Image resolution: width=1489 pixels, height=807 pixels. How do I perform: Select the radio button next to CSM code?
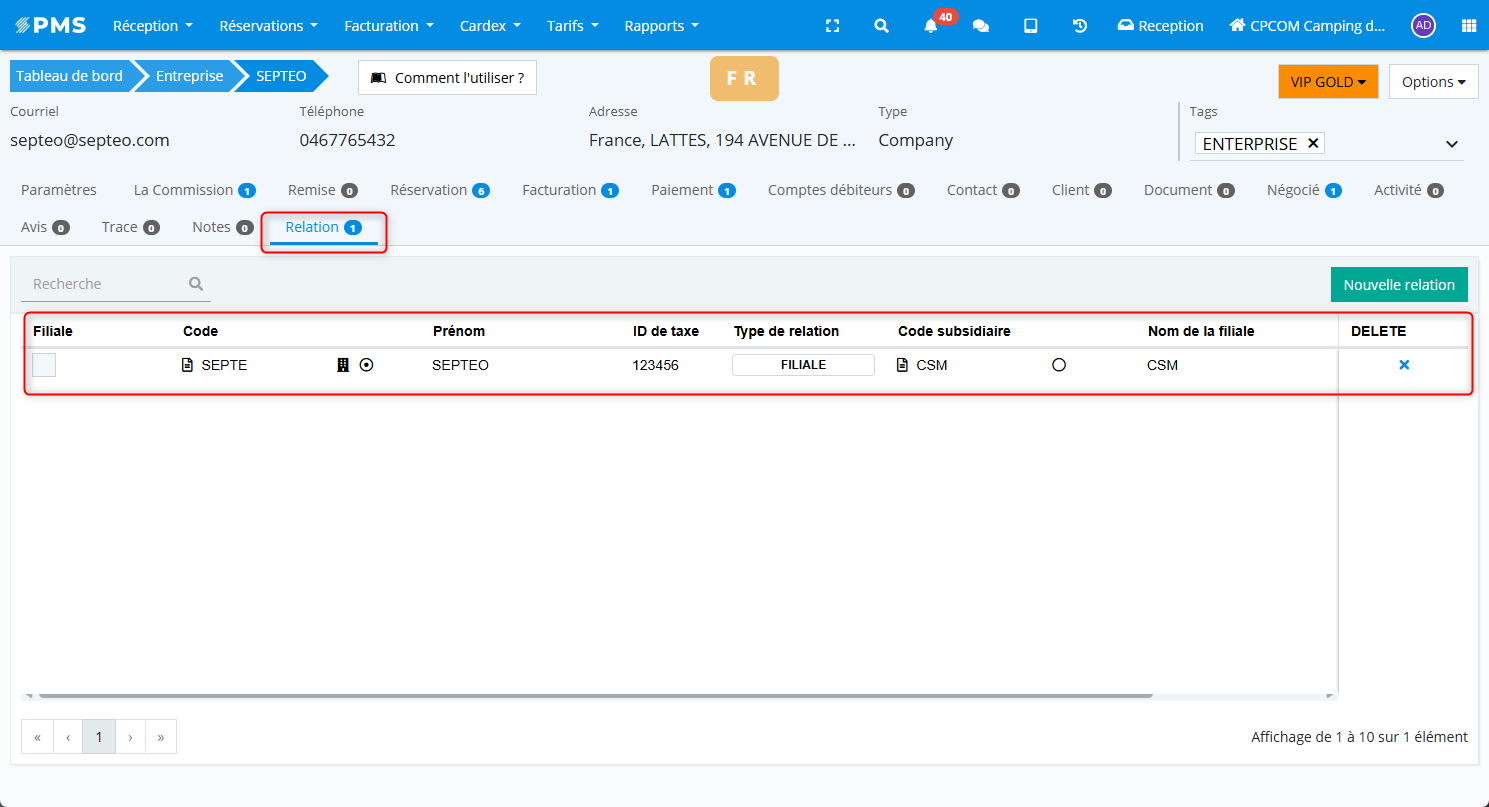1059,365
